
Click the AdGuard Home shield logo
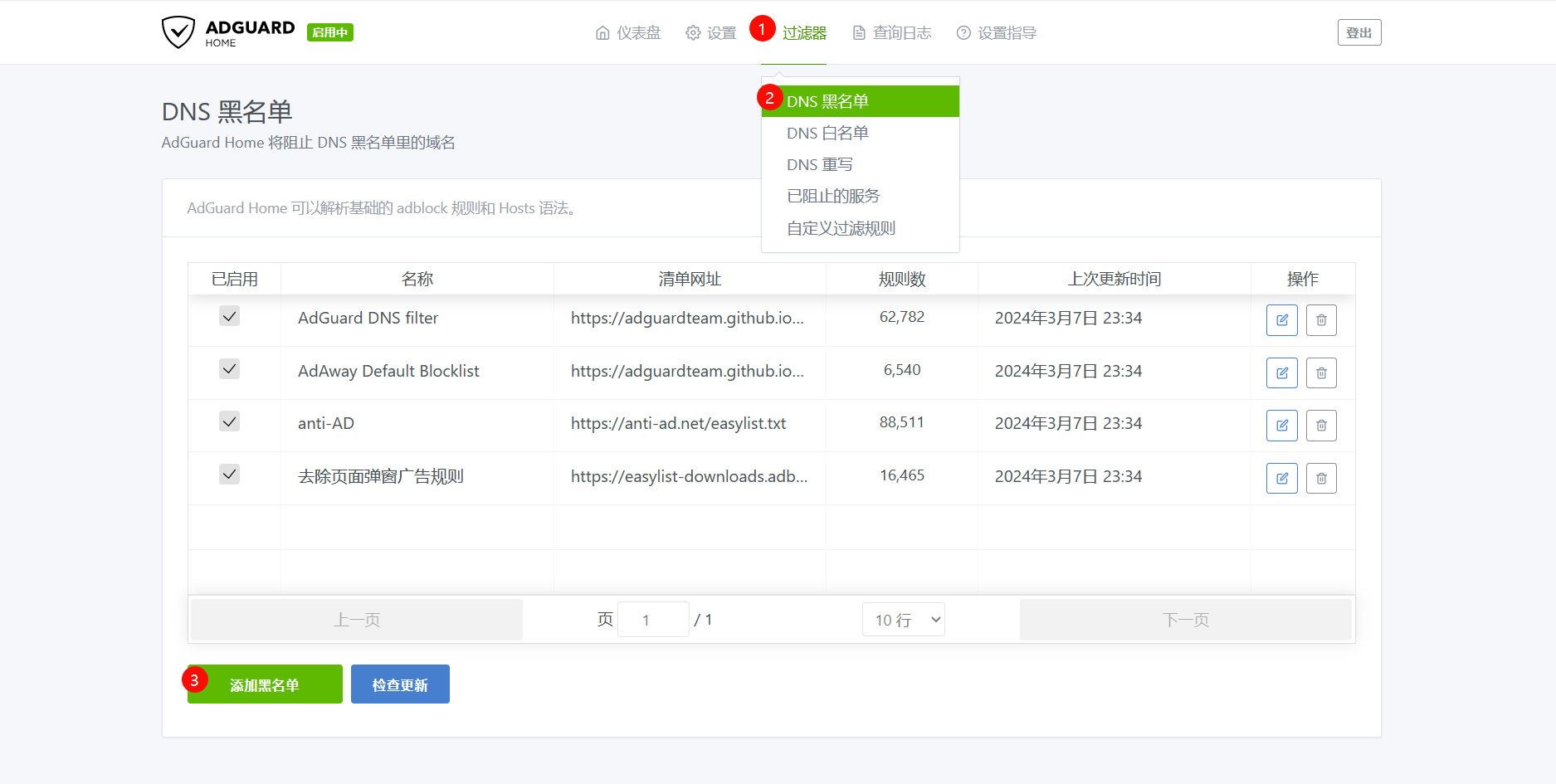click(178, 32)
